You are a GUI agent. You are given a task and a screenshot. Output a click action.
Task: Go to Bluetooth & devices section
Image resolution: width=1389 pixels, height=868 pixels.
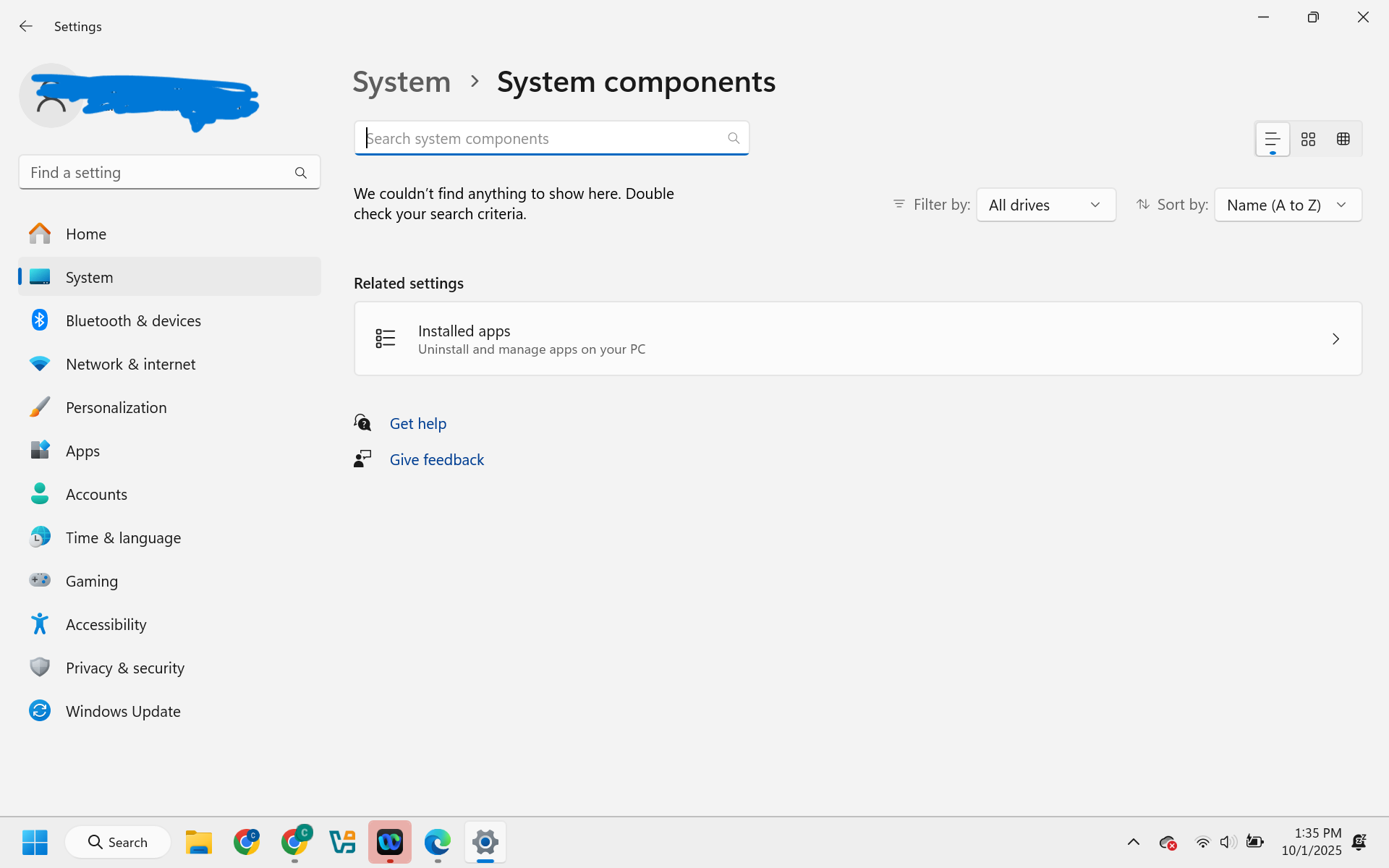pyautogui.click(x=133, y=320)
